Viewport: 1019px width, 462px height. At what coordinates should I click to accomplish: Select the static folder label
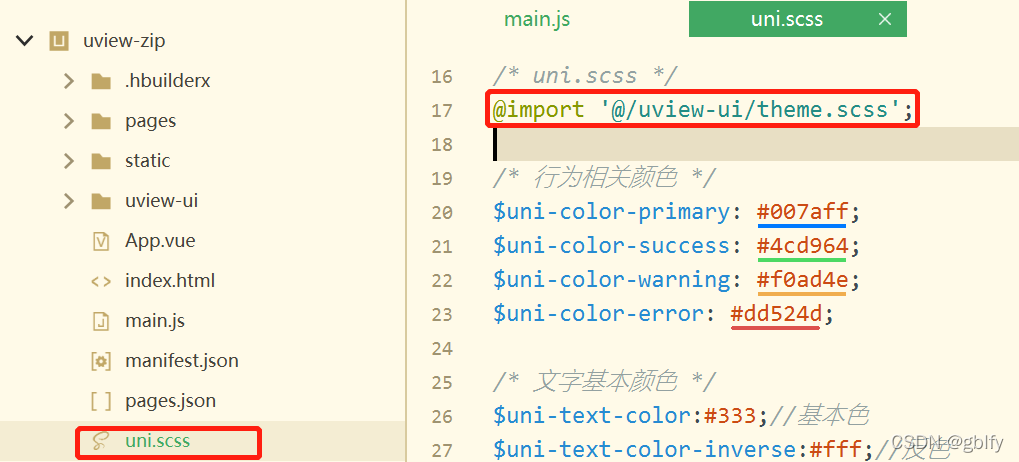148,160
